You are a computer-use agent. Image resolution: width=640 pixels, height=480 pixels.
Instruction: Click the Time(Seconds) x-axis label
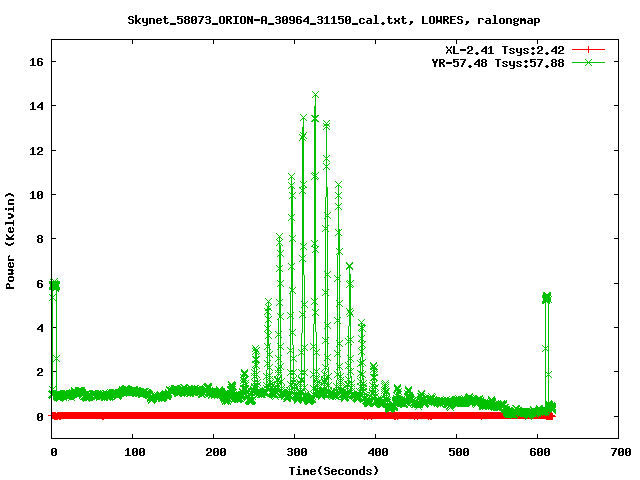[333, 471]
